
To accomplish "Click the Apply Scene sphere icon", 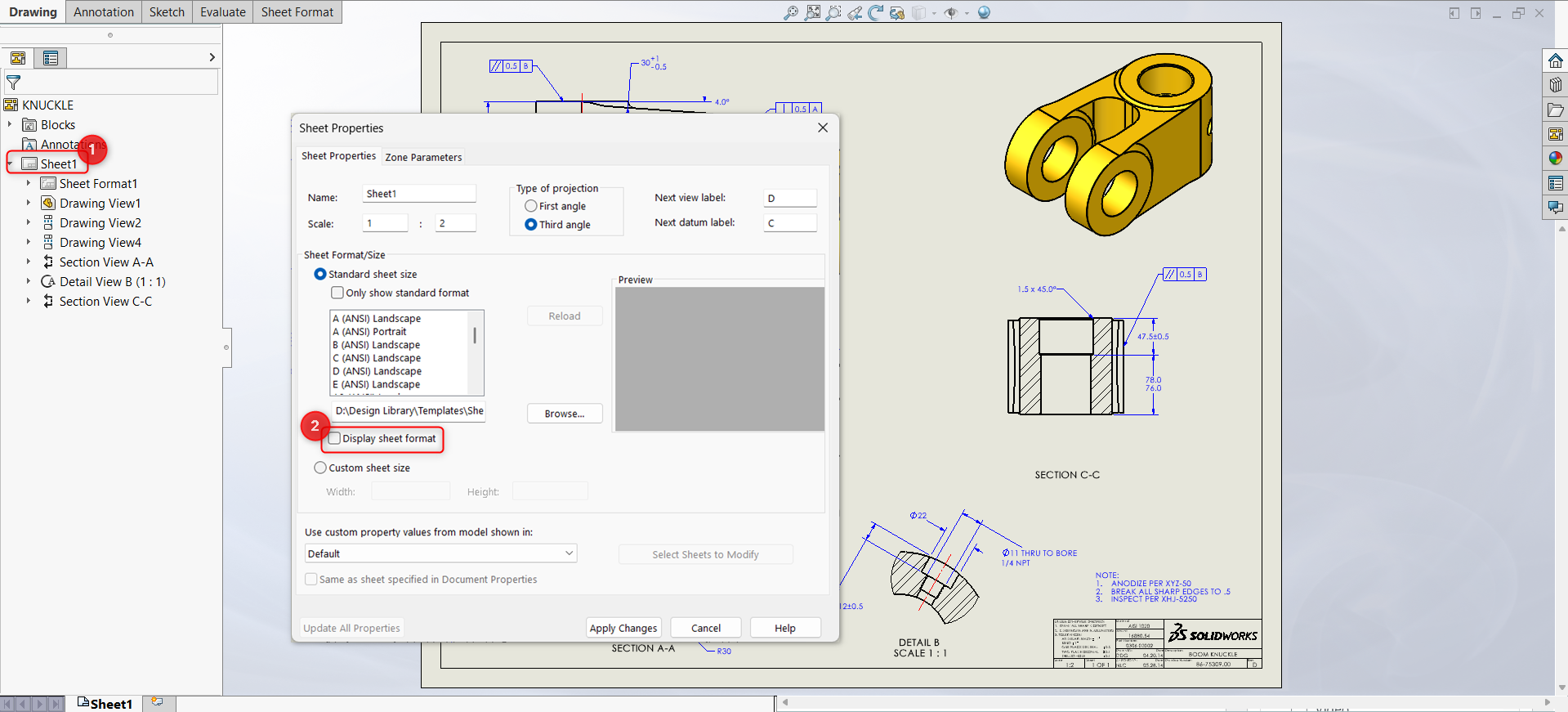I will [984, 13].
